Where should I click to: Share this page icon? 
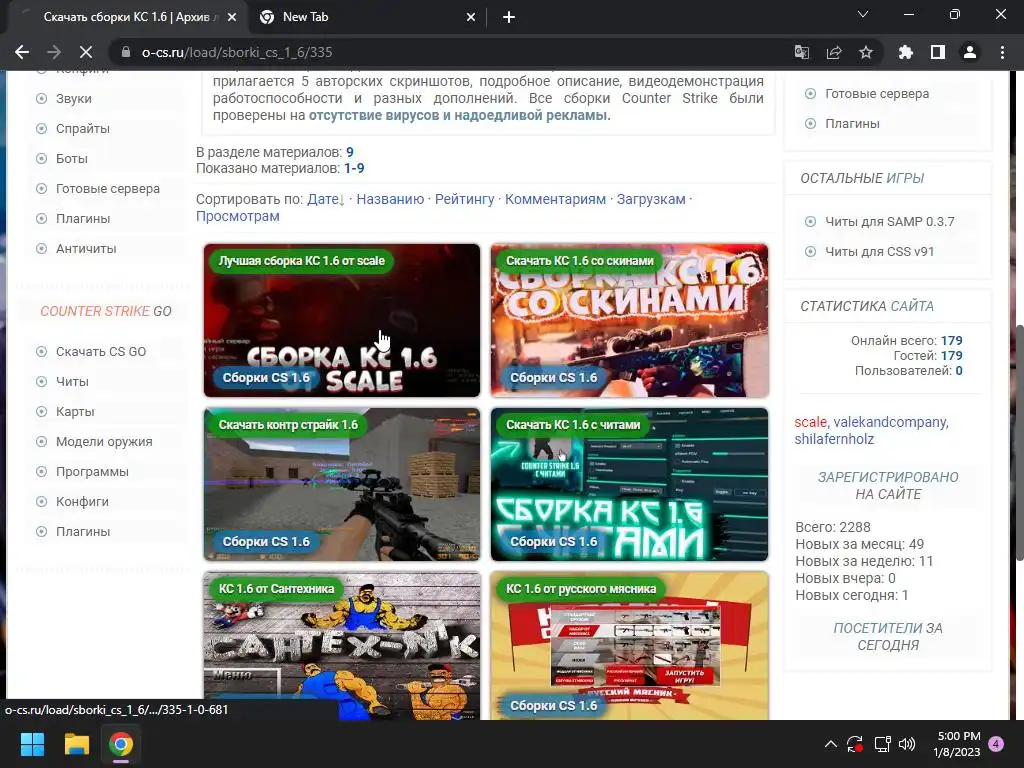pos(834,52)
